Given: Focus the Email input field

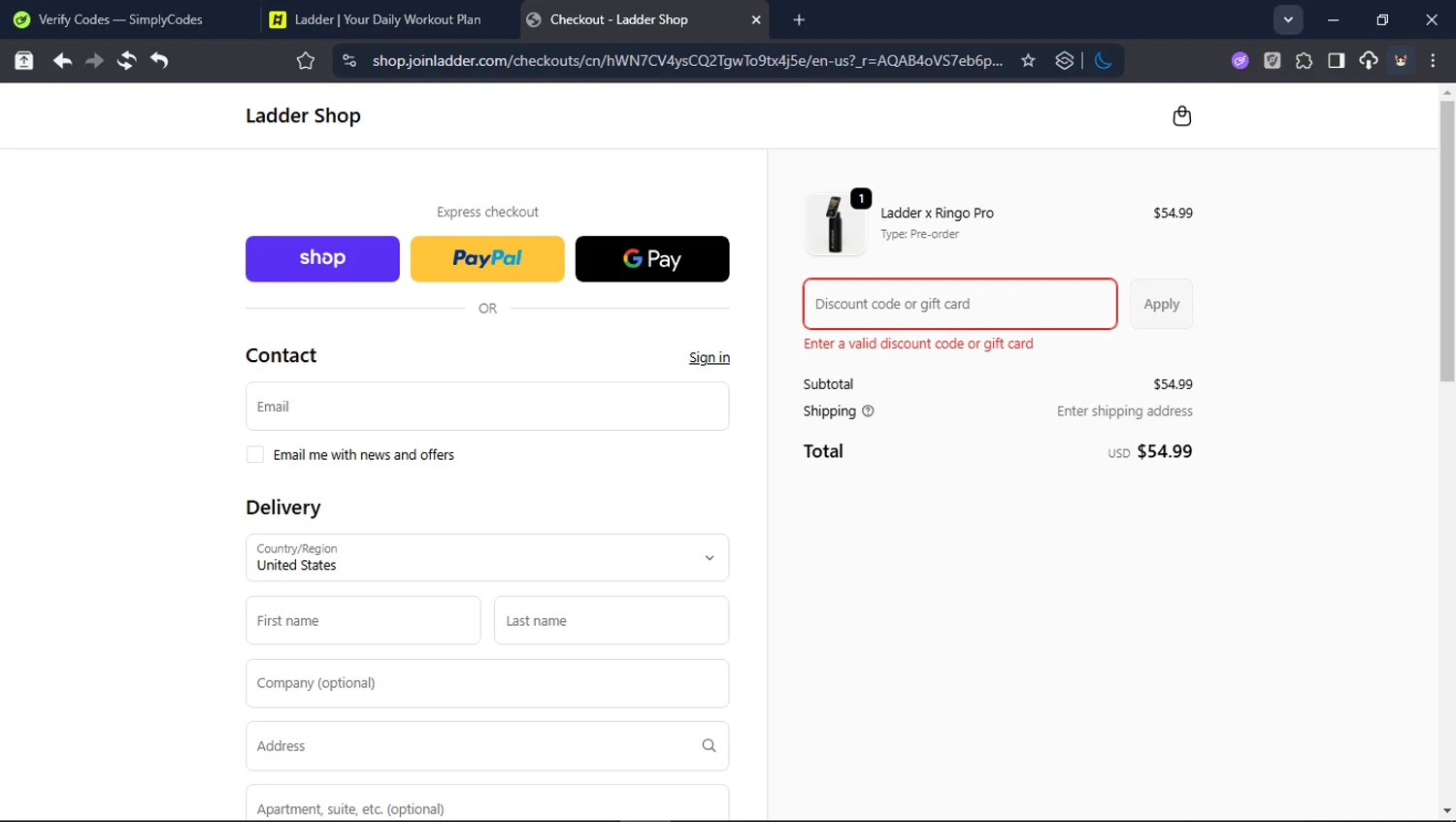Looking at the screenshot, I should 487,407.
